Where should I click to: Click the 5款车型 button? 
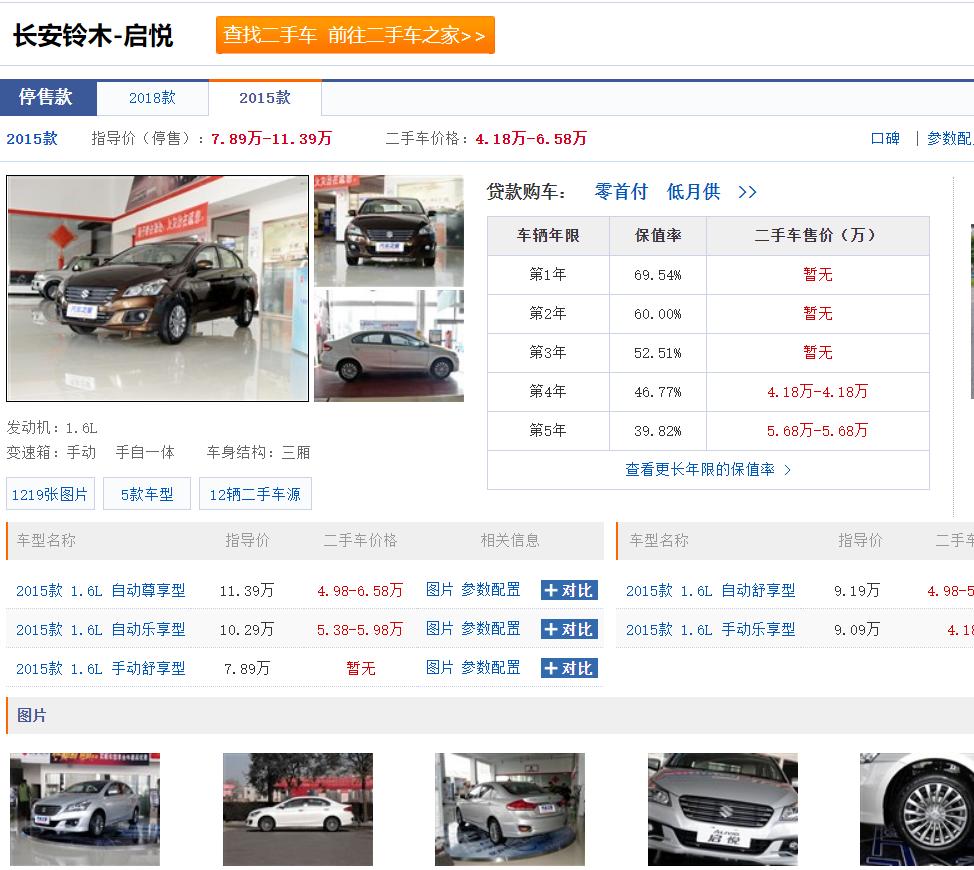[147, 494]
